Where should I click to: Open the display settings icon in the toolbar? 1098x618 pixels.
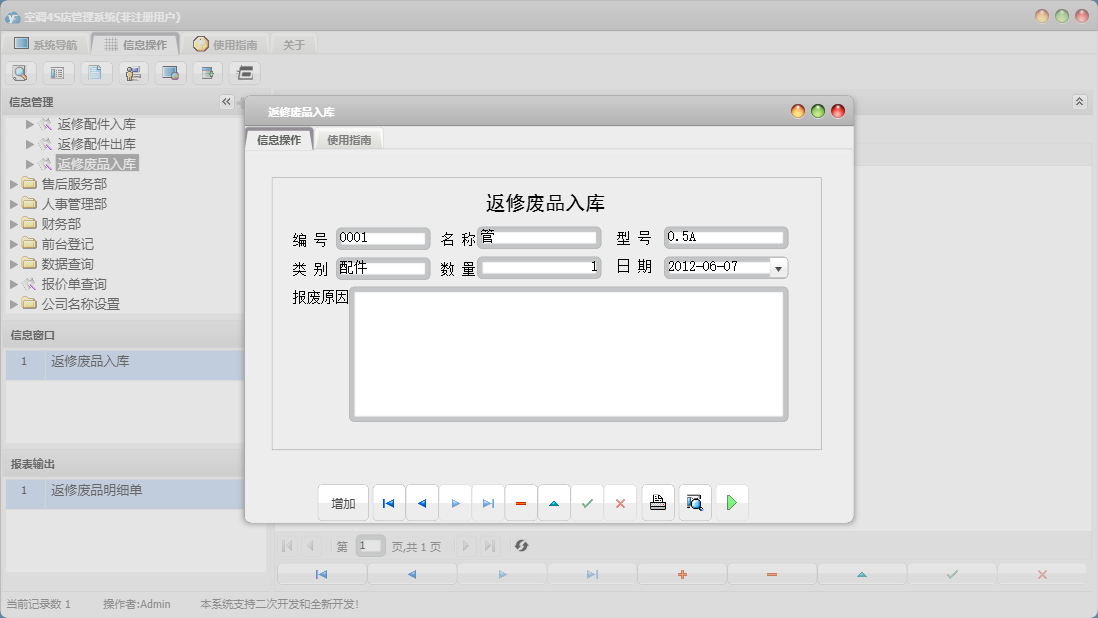pyautogui.click(x=170, y=72)
